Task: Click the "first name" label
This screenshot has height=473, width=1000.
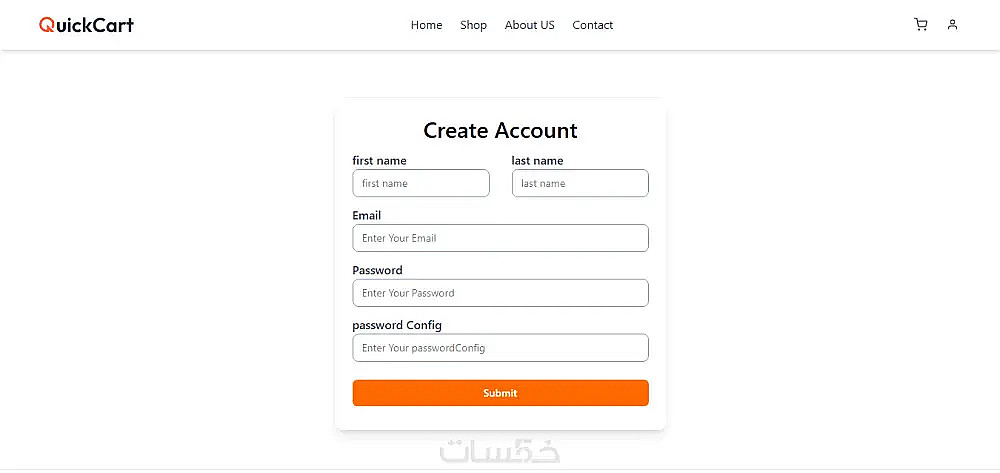Action: click(379, 161)
